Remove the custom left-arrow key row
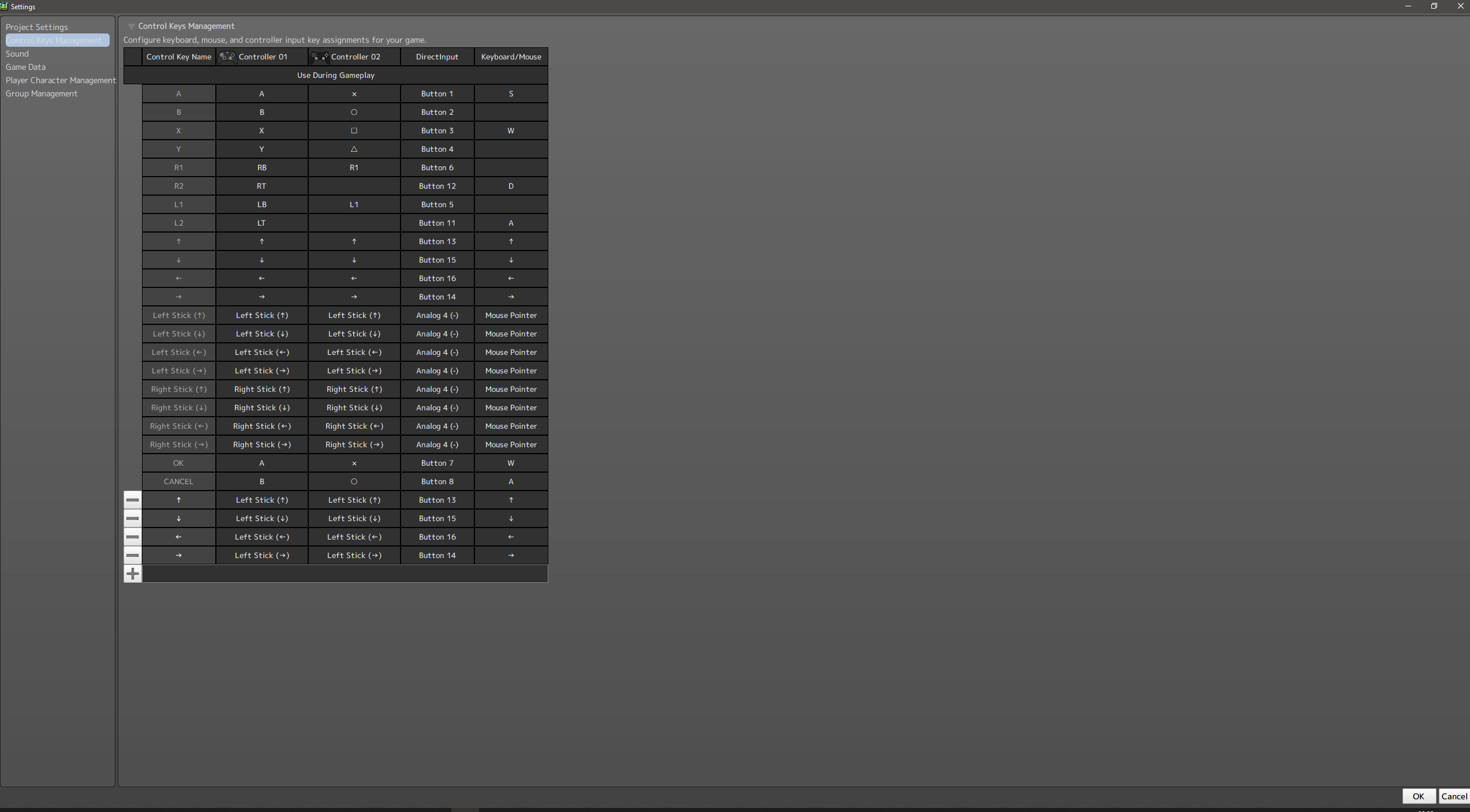 click(x=132, y=537)
